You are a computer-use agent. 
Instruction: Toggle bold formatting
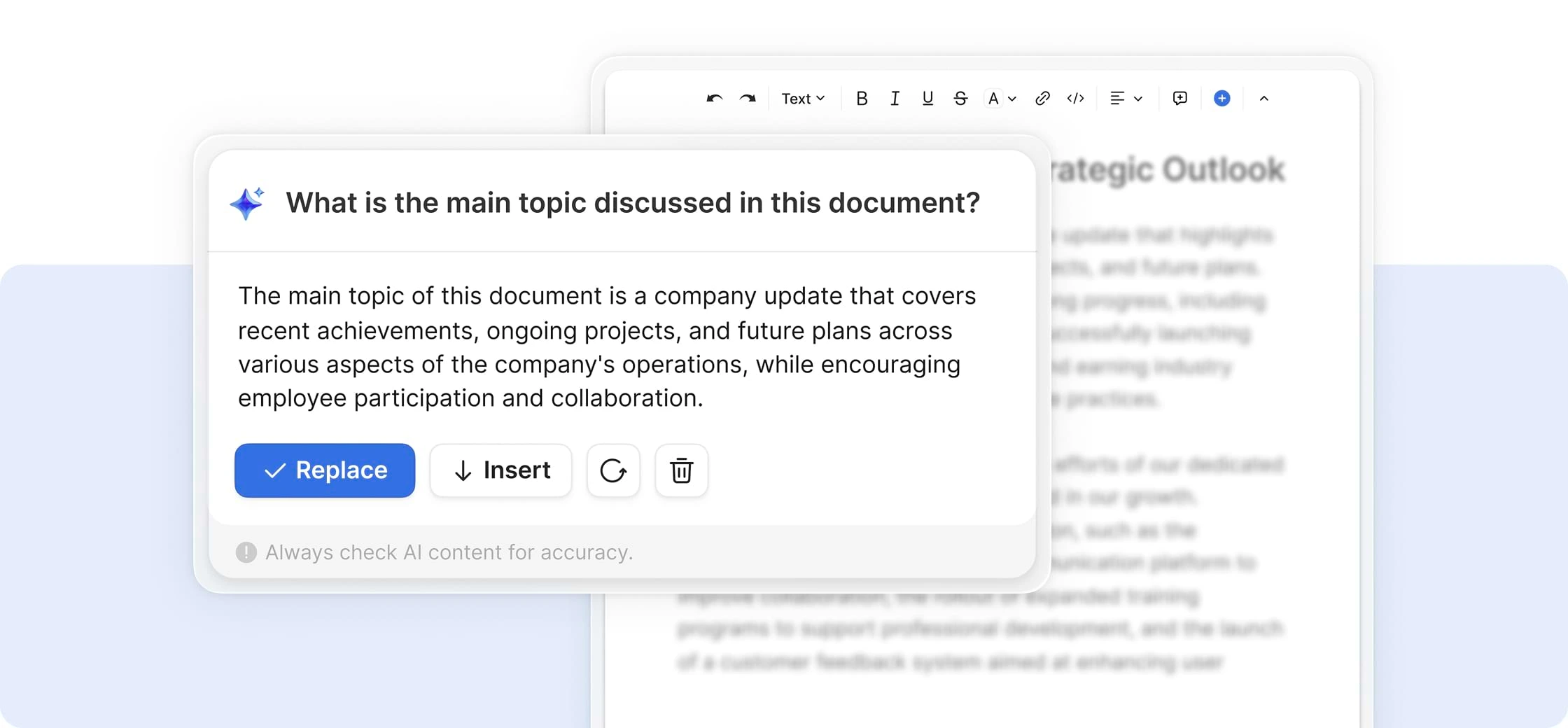[862, 99]
